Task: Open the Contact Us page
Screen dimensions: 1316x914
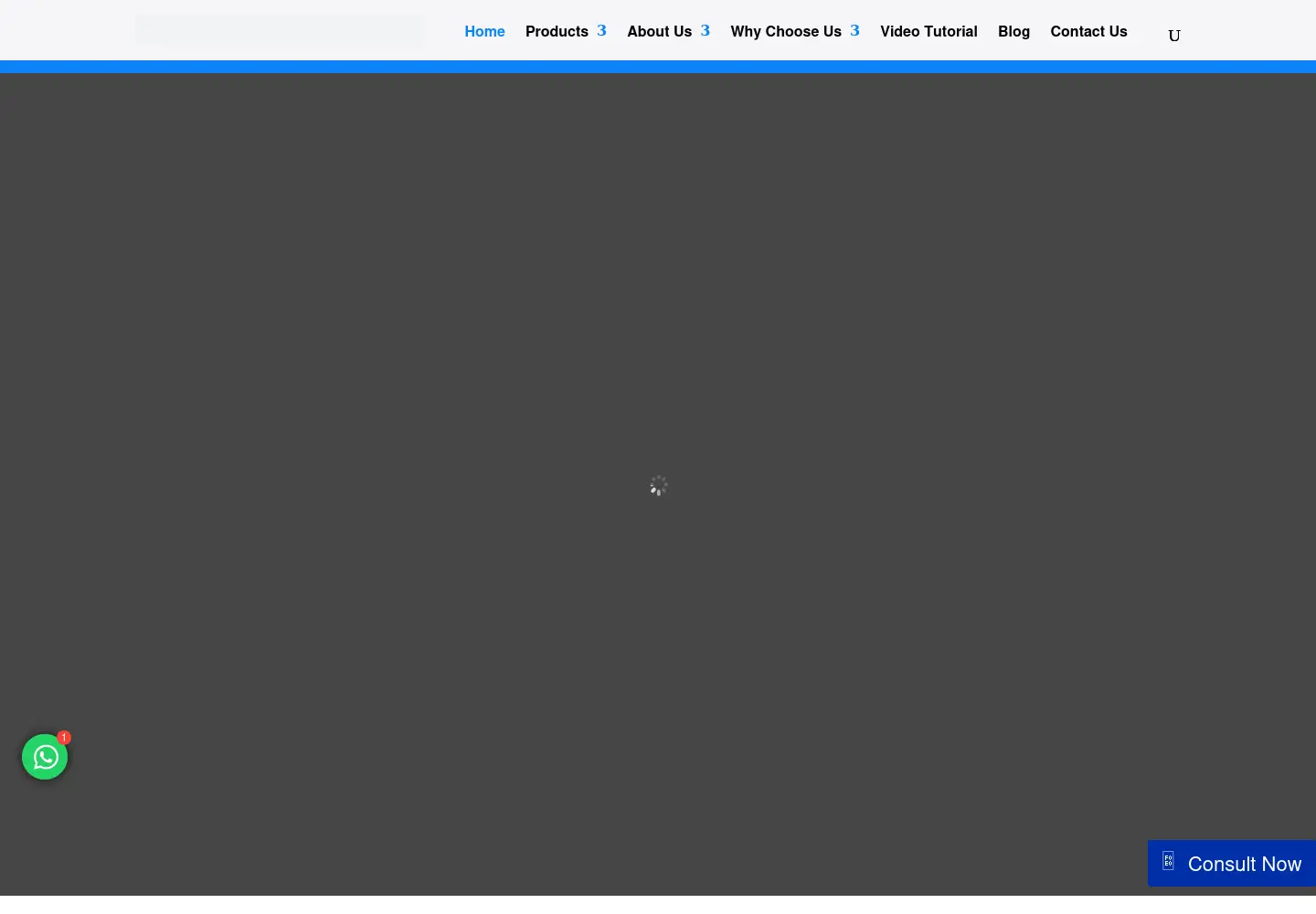Action: (x=1088, y=31)
